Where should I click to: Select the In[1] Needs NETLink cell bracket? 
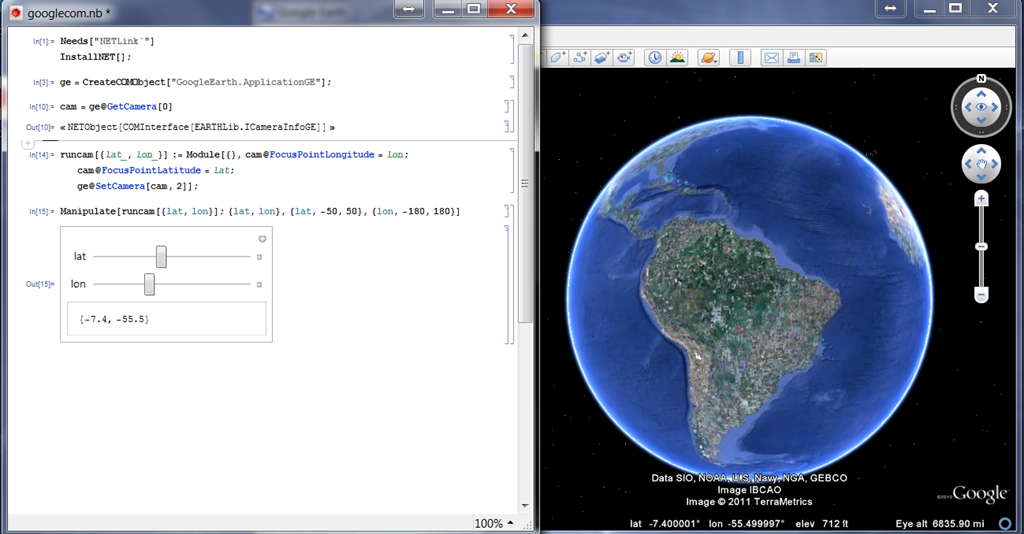click(511, 49)
